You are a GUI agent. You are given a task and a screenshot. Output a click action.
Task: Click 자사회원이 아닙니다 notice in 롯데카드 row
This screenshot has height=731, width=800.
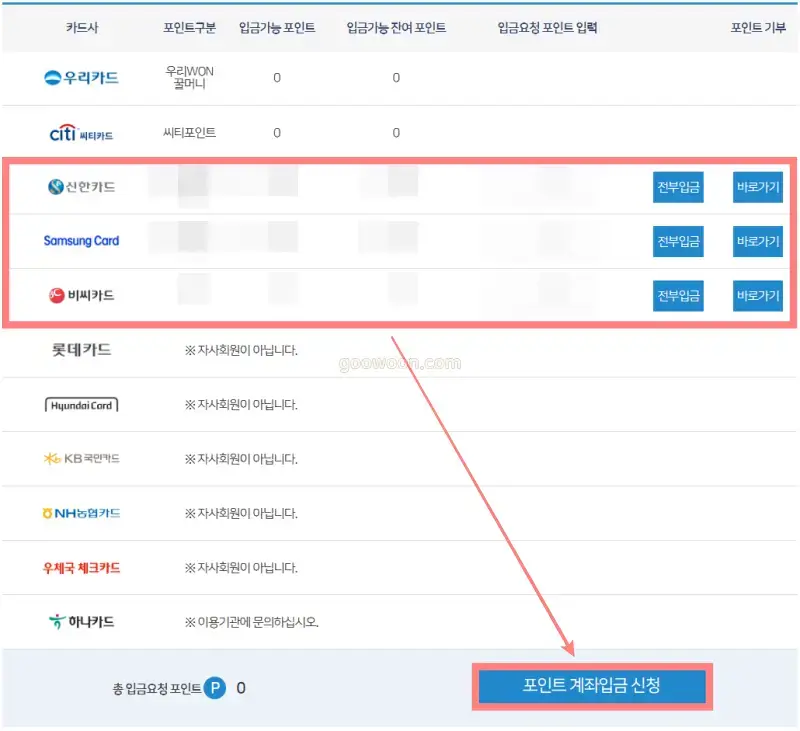241,350
